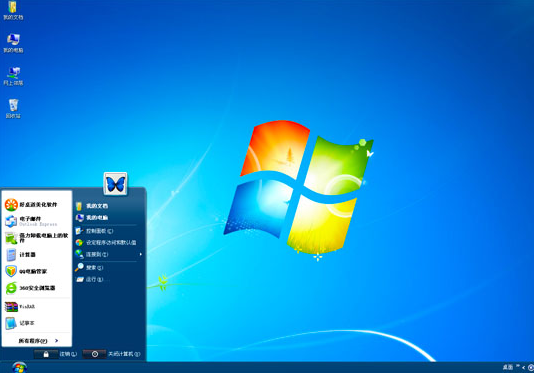Click the 注销 log off button

pyautogui.click(x=56, y=354)
